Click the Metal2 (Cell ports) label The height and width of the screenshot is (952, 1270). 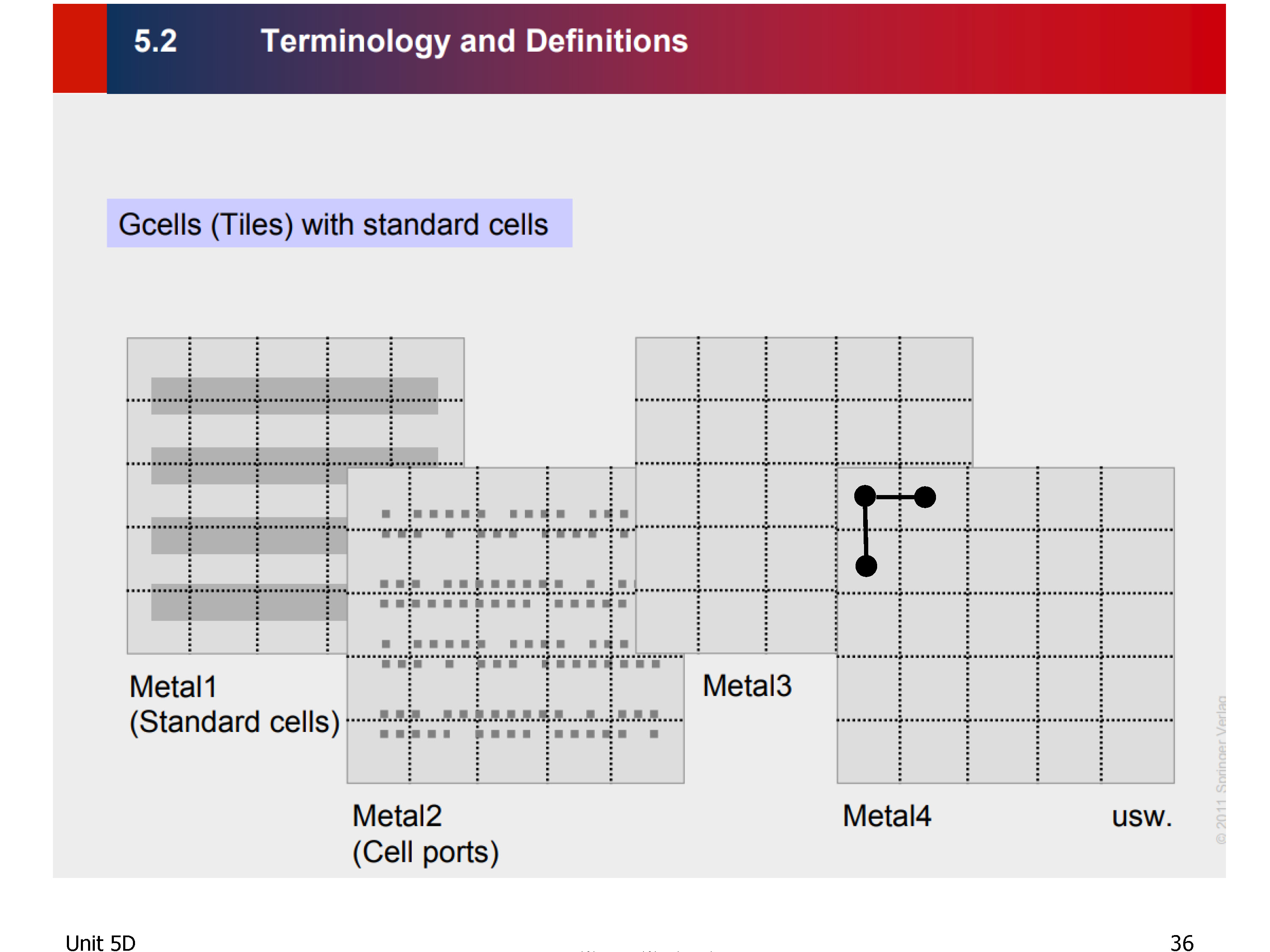425,834
